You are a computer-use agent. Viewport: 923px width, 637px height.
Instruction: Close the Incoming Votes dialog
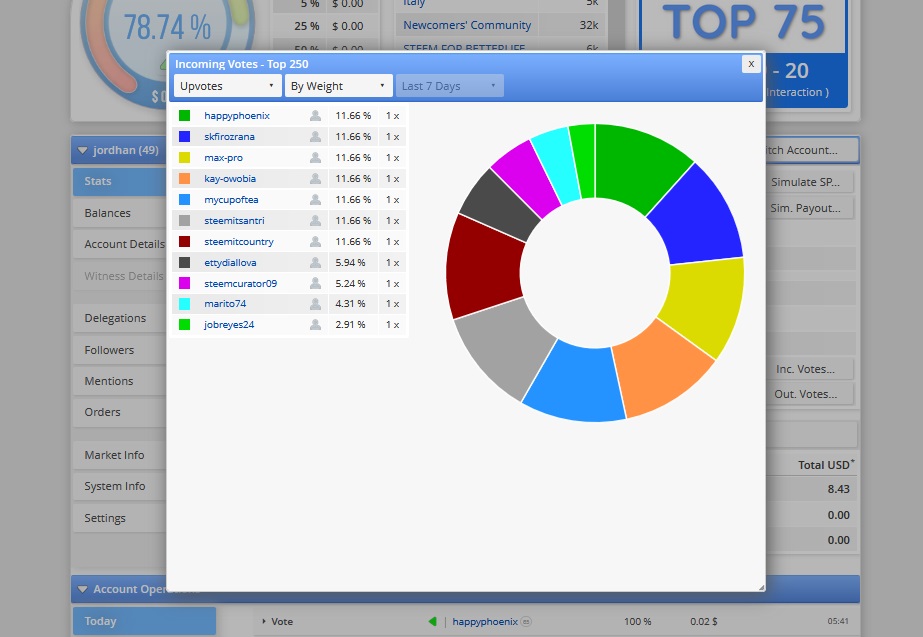(x=751, y=64)
